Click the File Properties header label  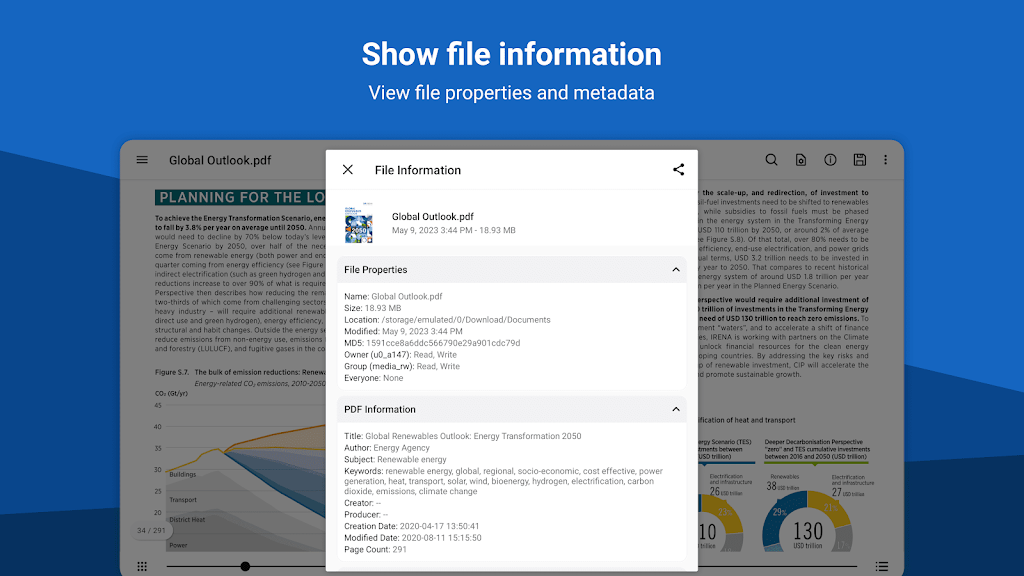376,270
